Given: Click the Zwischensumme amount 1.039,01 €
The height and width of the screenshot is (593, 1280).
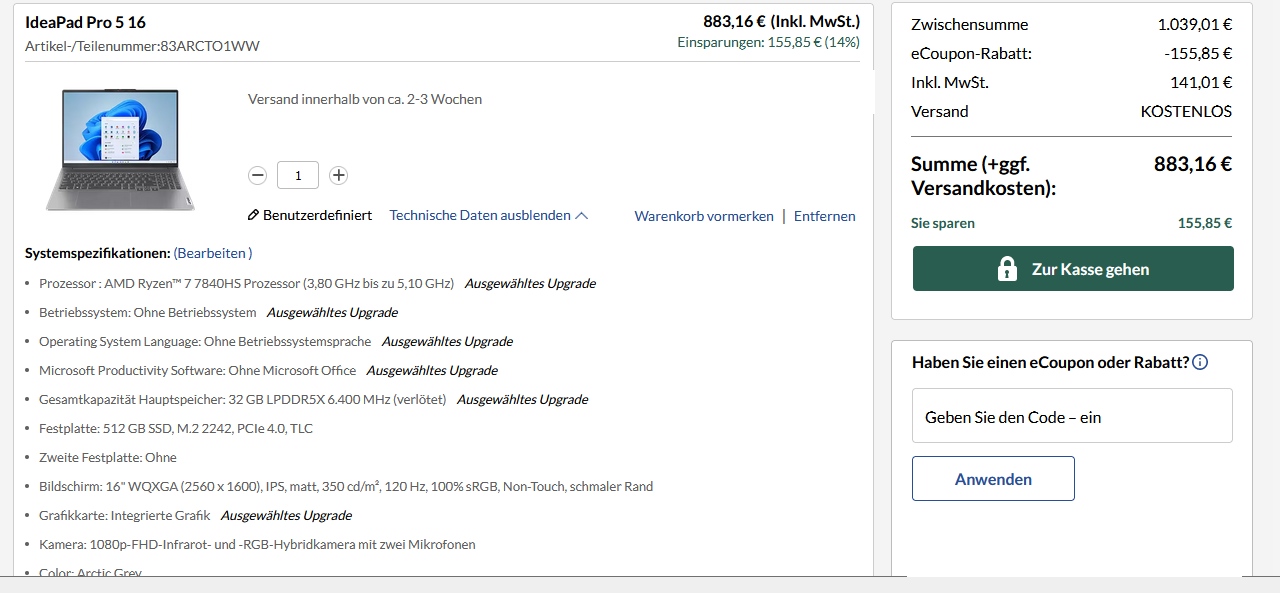Looking at the screenshot, I should coord(1195,25).
